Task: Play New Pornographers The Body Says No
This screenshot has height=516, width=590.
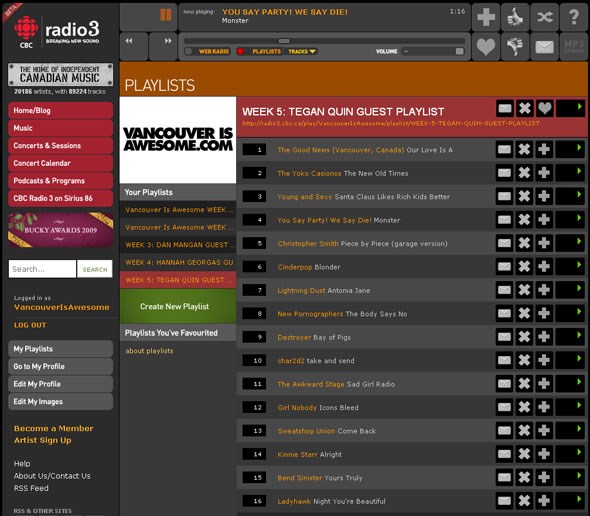Action: coord(570,313)
